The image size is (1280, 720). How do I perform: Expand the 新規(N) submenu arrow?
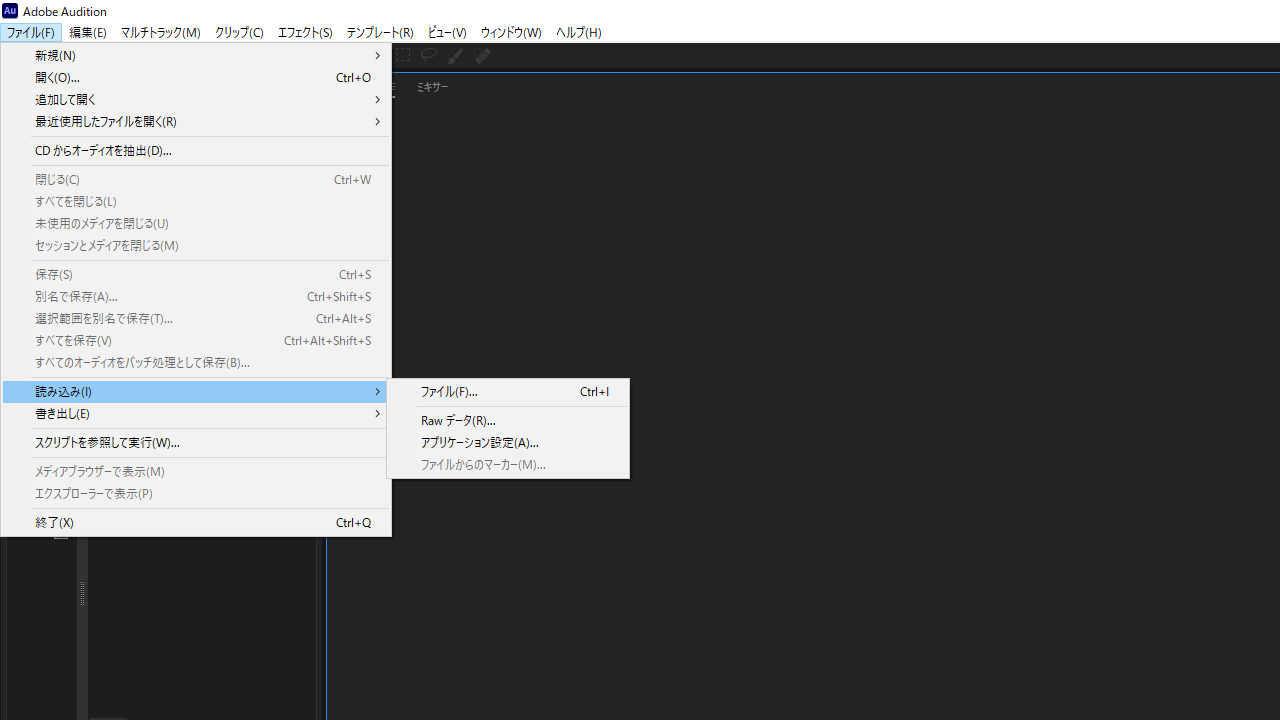377,56
